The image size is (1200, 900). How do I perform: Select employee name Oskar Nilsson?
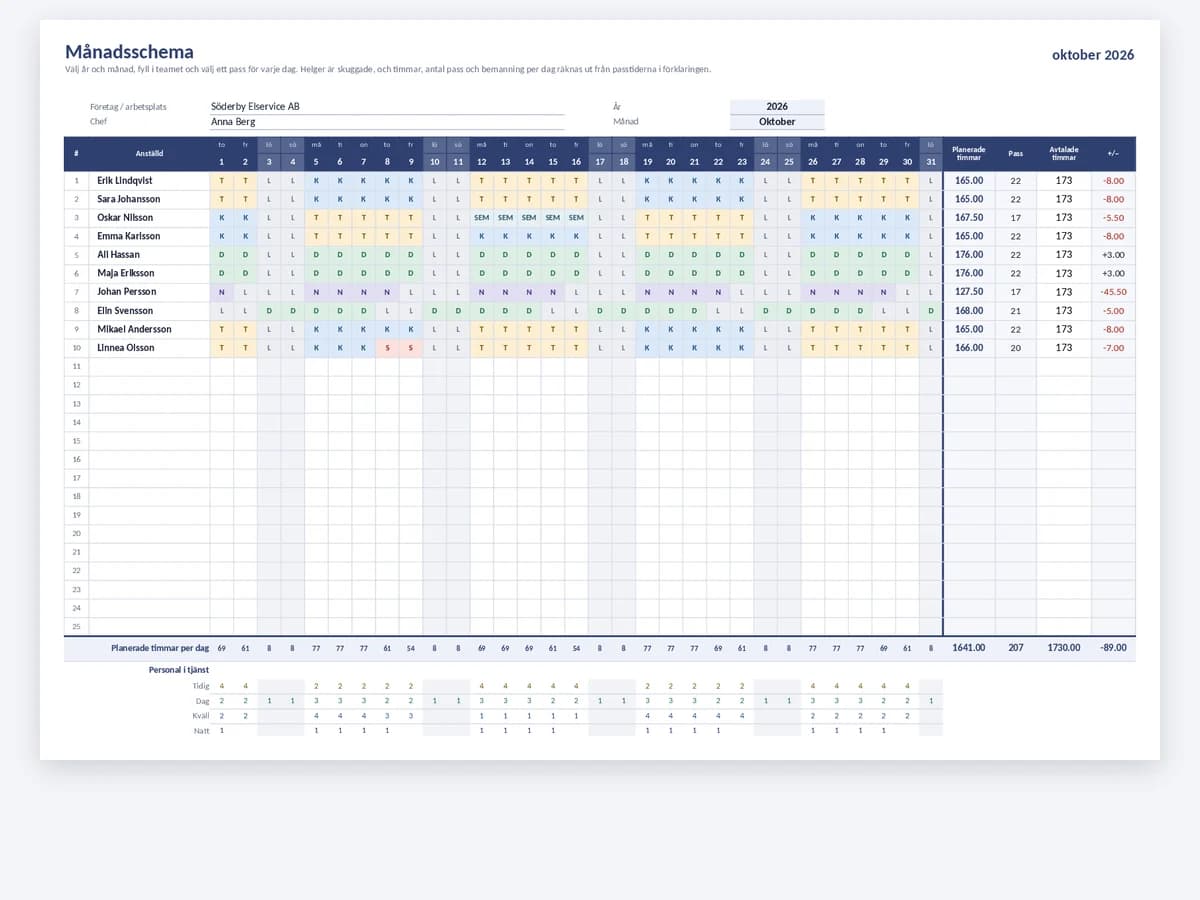click(x=125, y=218)
